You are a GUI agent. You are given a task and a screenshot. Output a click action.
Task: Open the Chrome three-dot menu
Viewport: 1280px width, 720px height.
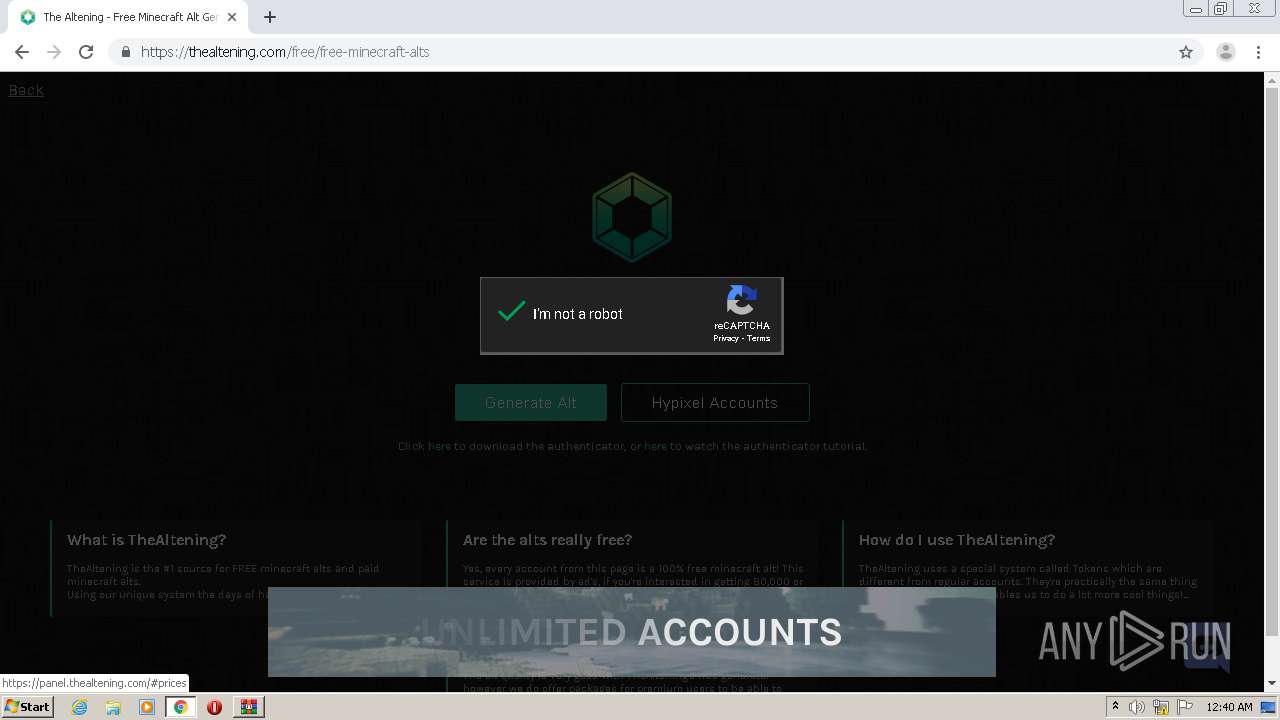click(x=1259, y=52)
